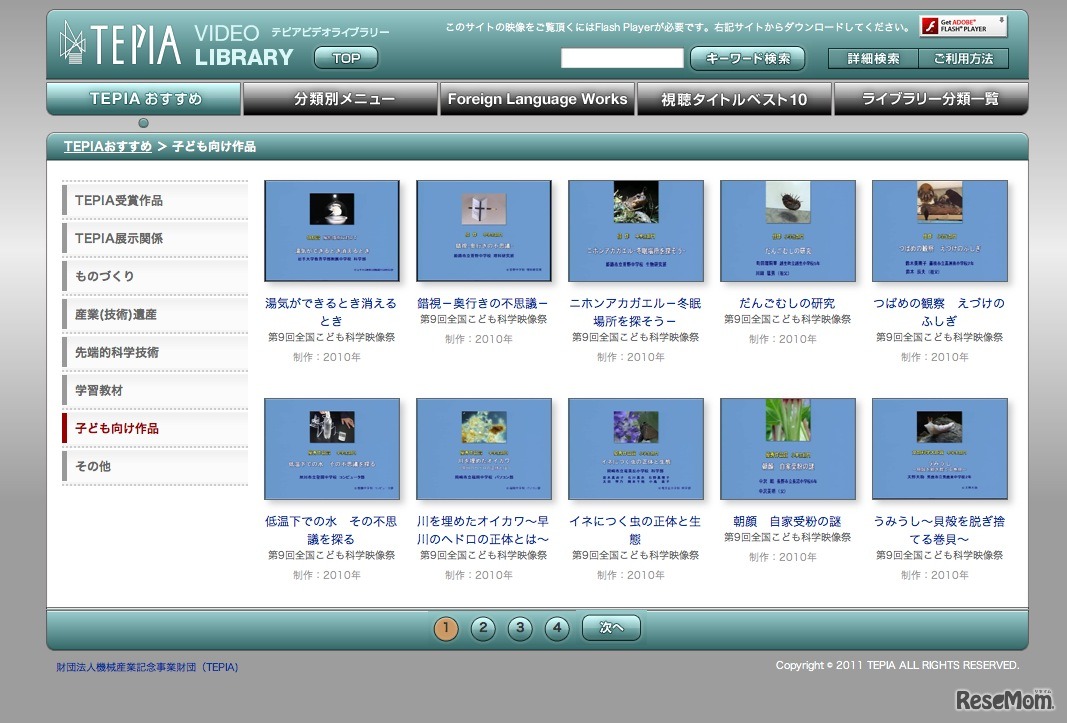Switch to Foreign Language Works tab
This screenshot has height=723, width=1067.
[x=538, y=99]
